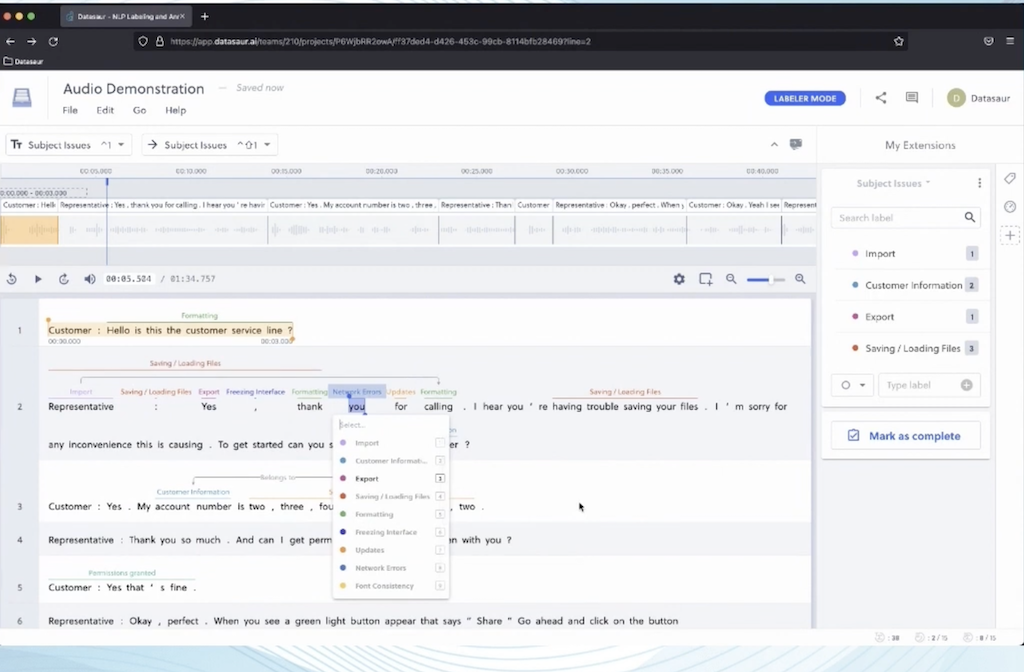Click the Search label input field

900,217
